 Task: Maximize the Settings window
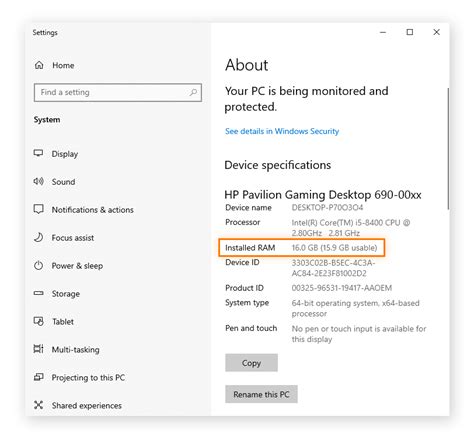tap(410, 32)
